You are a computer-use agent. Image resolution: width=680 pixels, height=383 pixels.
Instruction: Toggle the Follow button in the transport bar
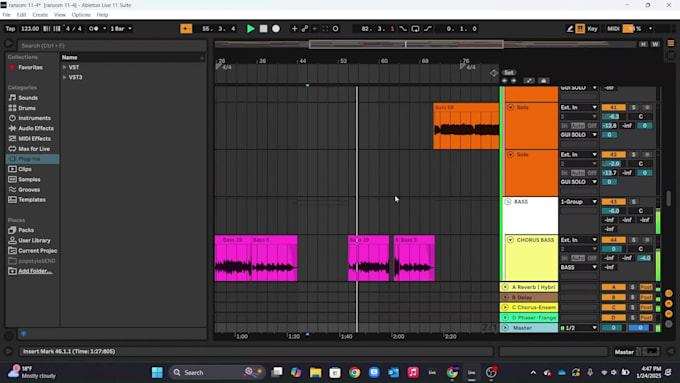coord(186,29)
